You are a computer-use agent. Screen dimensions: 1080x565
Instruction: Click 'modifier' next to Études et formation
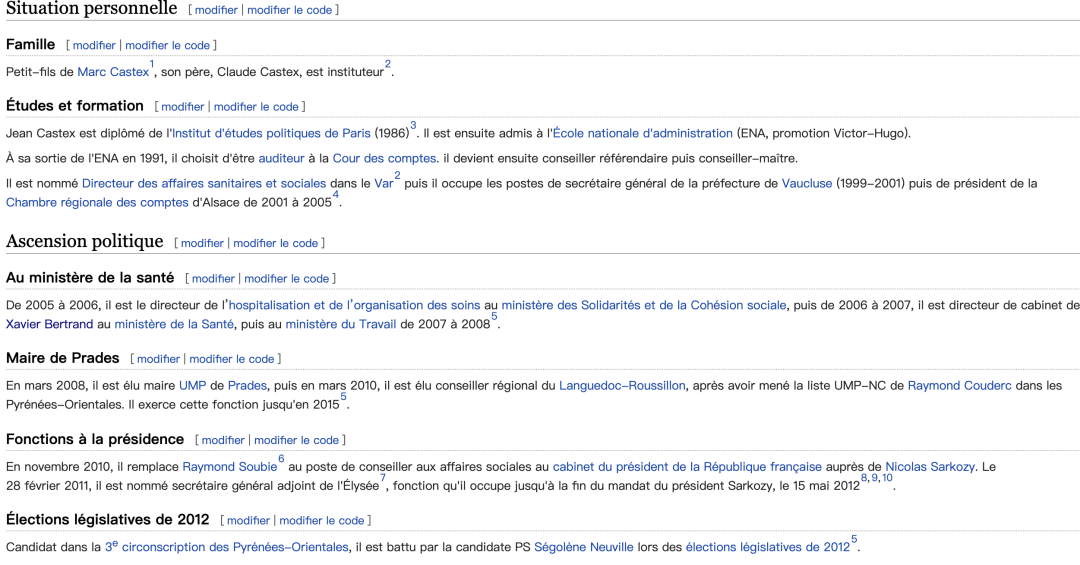point(183,107)
